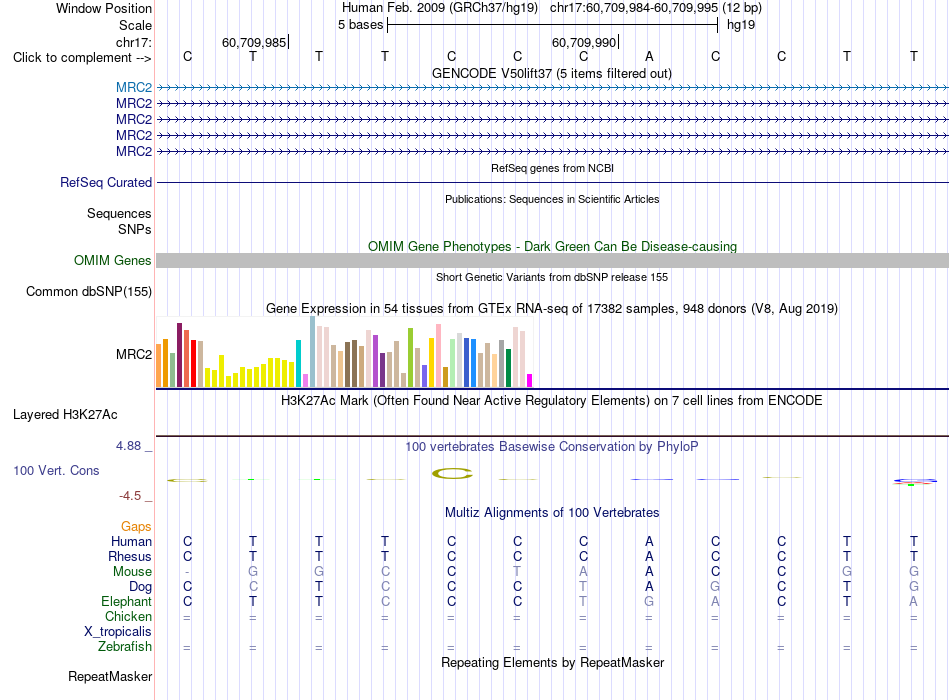Select the Chicken alignment row label
The image size is (950, 700).
tap(128, 616)
